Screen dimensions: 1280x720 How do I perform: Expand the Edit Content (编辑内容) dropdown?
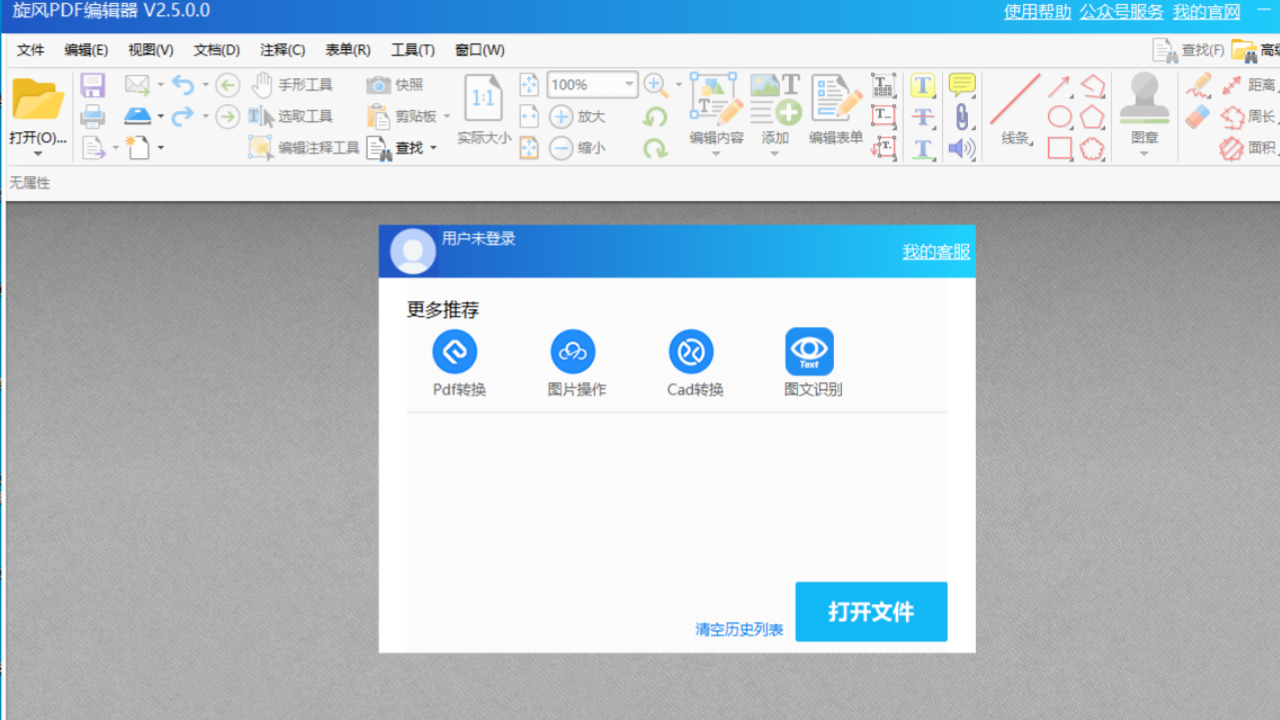pyautogui.click(x=716, y=154)
